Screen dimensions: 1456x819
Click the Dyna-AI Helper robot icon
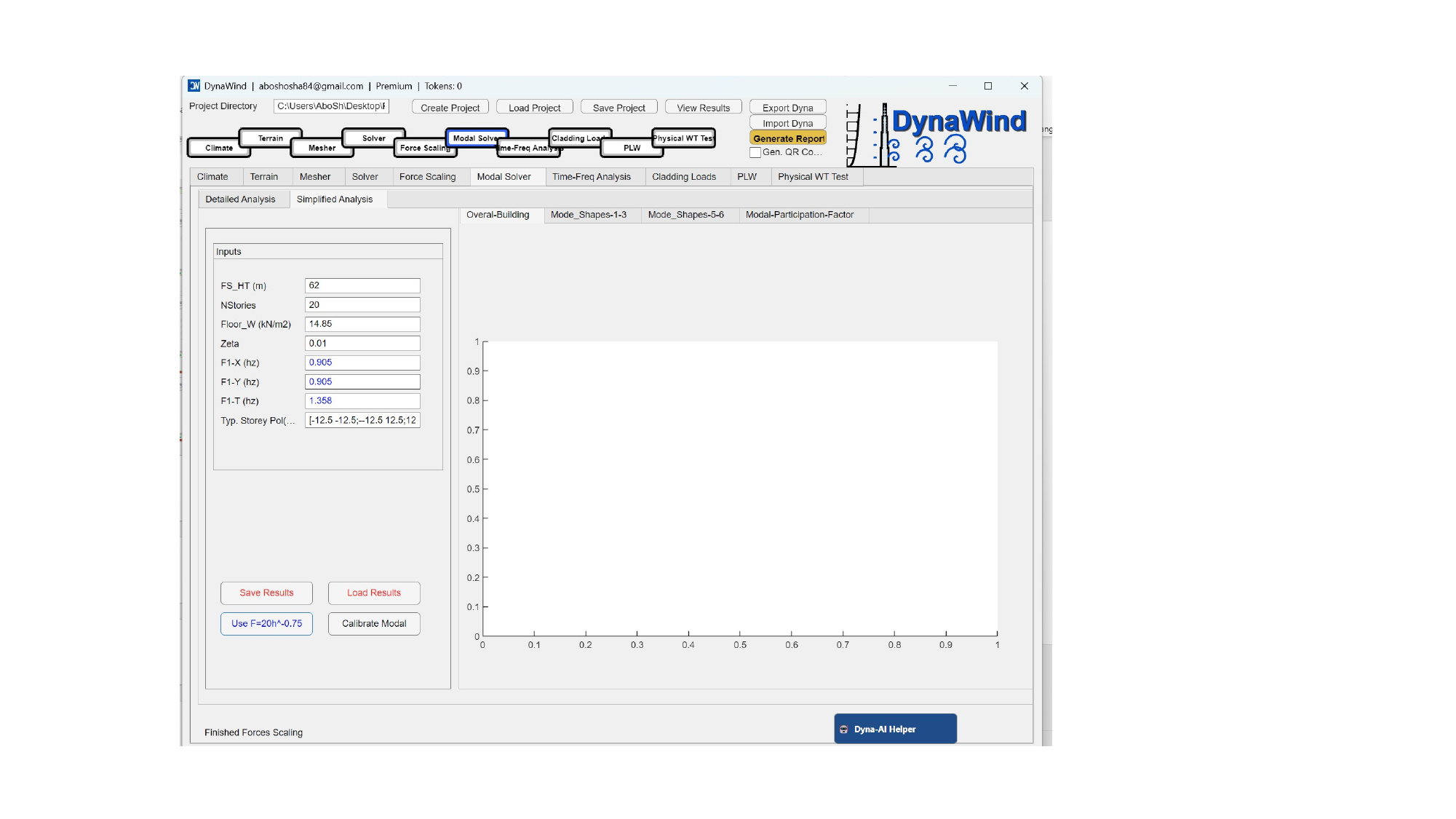click(x=843, y=729)
